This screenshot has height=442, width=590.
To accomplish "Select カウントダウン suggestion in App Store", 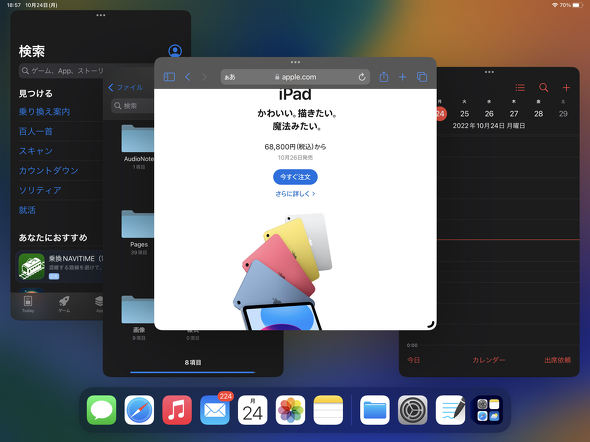I will 49,170.
